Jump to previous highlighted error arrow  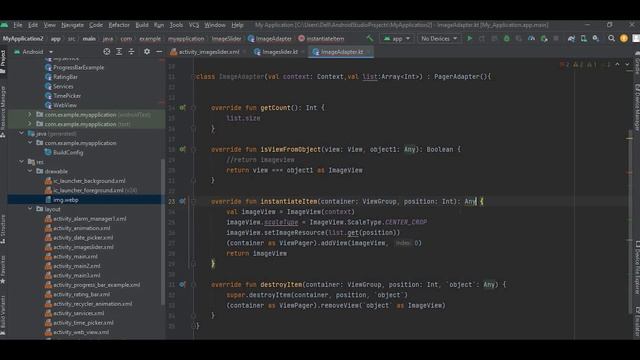tap(618, 64)
